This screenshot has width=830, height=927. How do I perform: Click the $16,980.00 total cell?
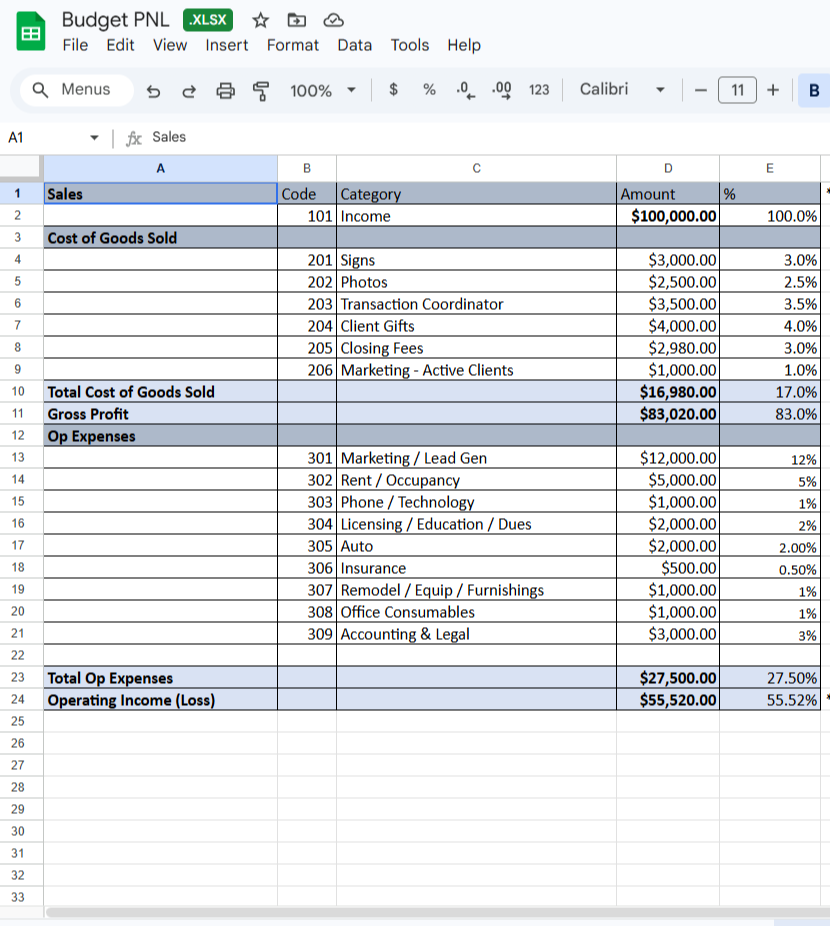point(668,391)
